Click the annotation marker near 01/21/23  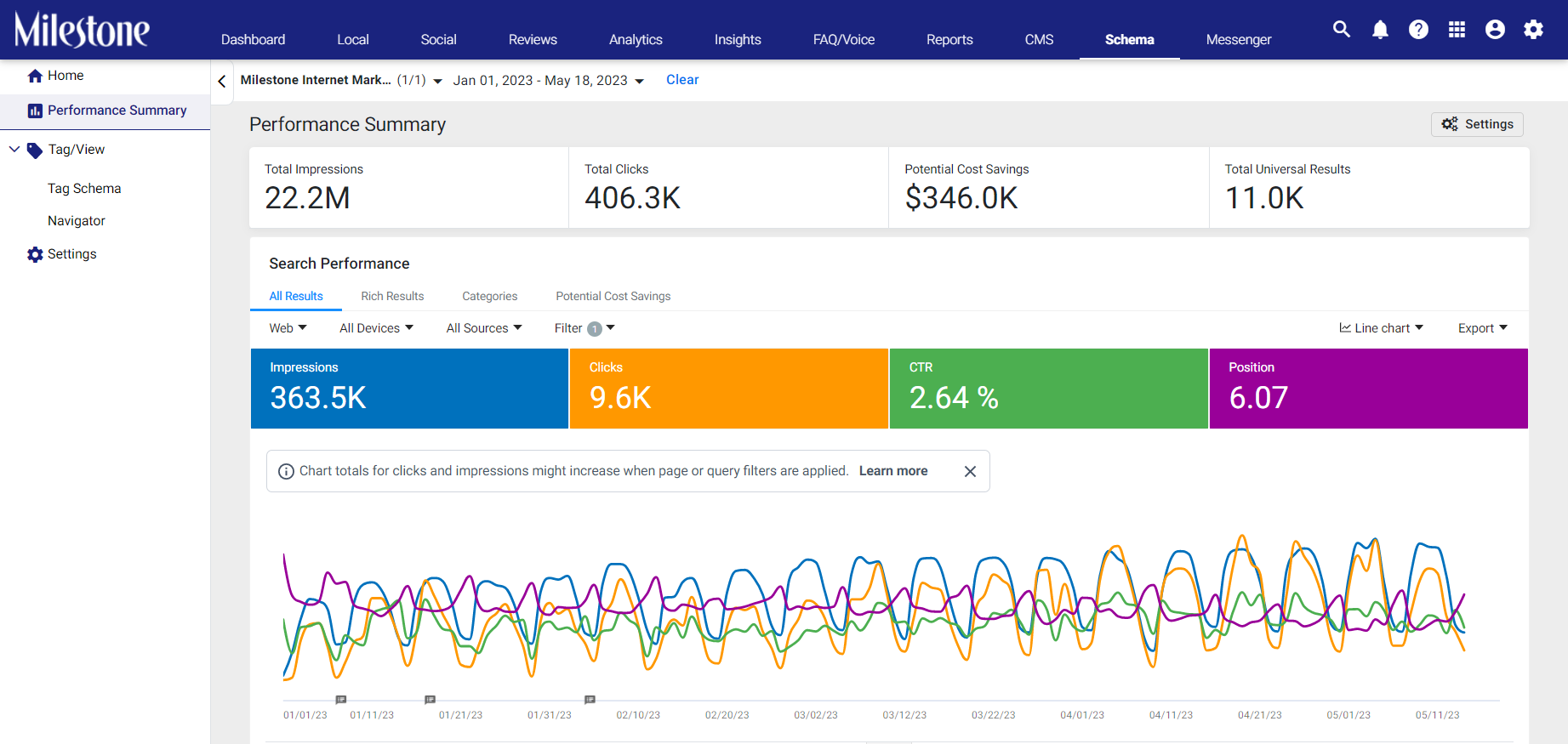coord(430,700)
